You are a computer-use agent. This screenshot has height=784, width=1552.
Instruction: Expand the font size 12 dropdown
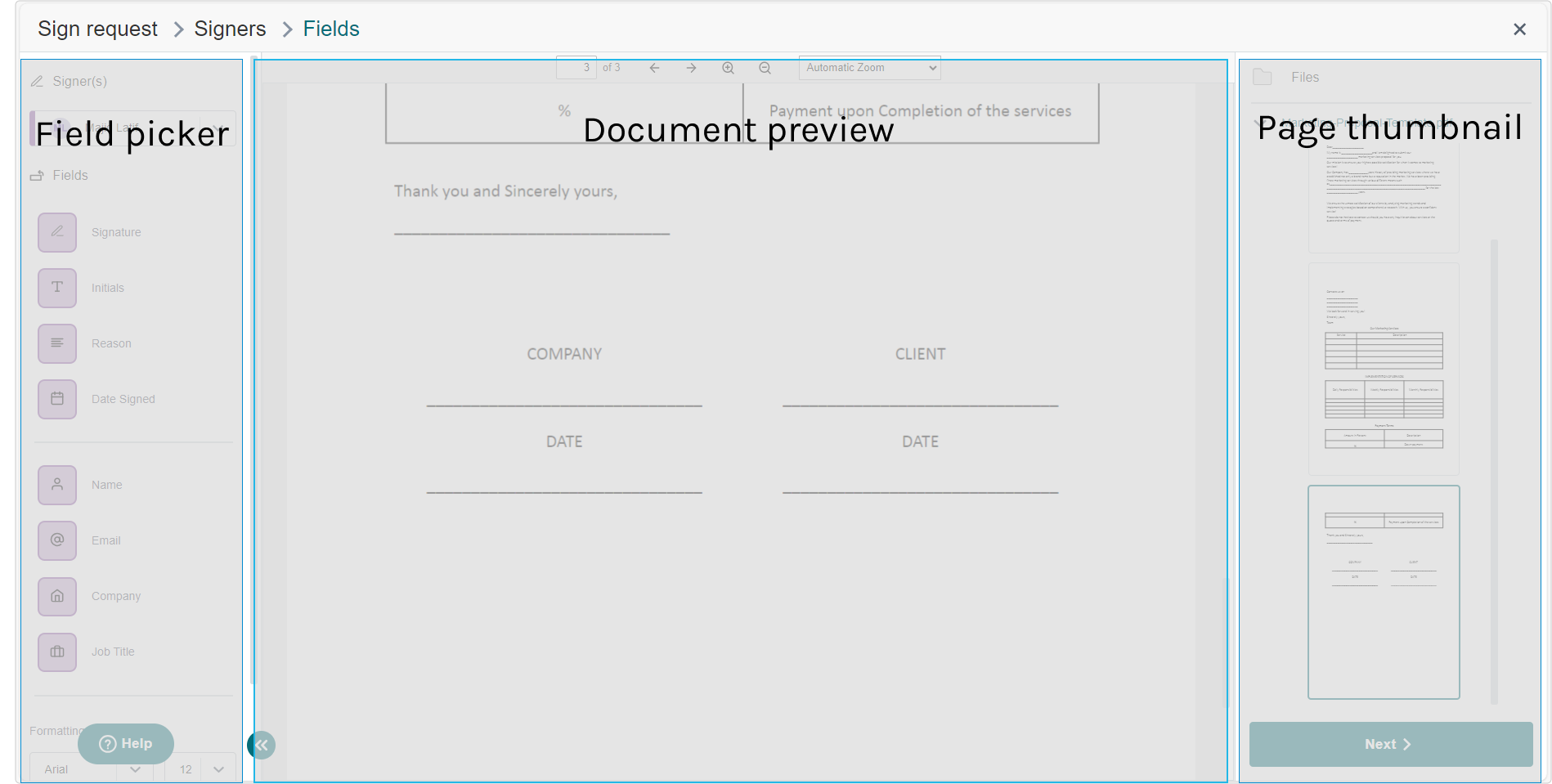pos(200,769)
